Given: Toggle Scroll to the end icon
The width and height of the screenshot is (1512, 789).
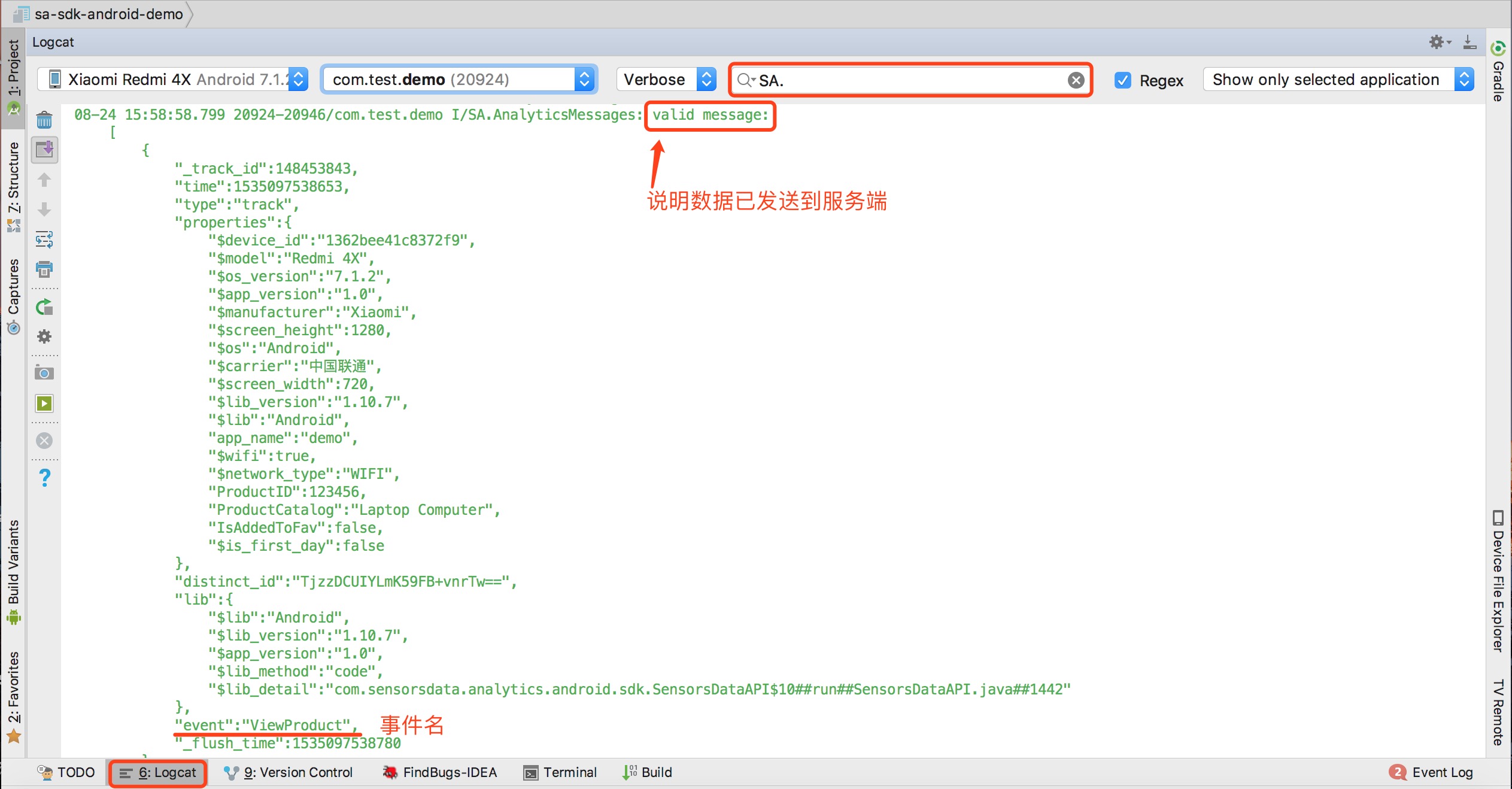Looking at the screenshot, I should (44, 150).
